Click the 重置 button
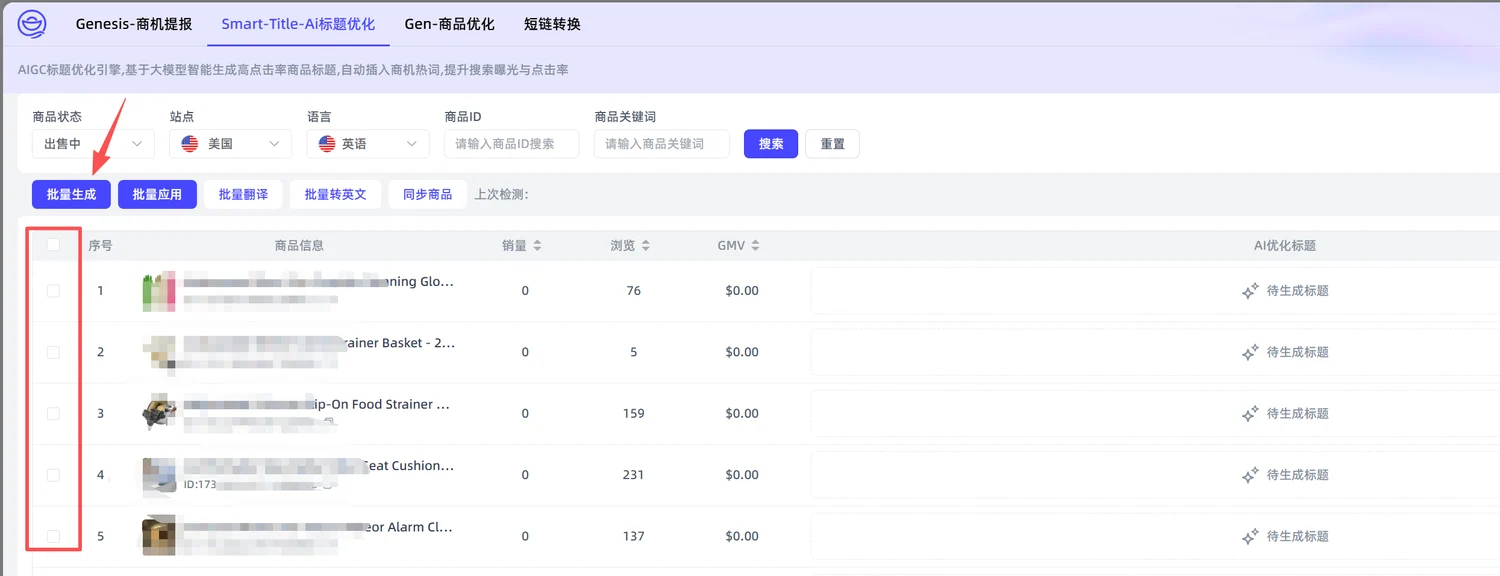Image resolution: width=1500 pixels, height=576 pixels. tap(833, 144)
